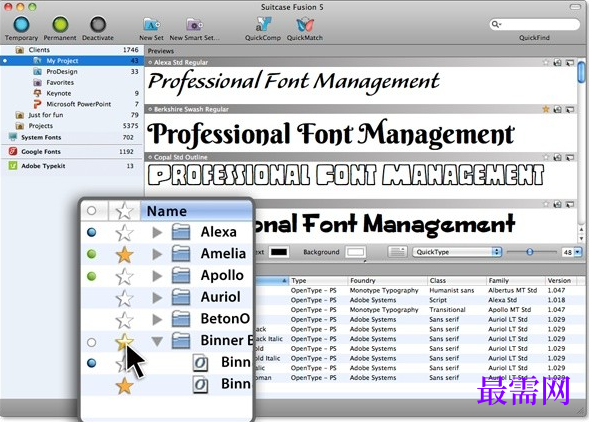Collapse the Binner font family
This screenshot has width=589, height=422.
(157, 341)
